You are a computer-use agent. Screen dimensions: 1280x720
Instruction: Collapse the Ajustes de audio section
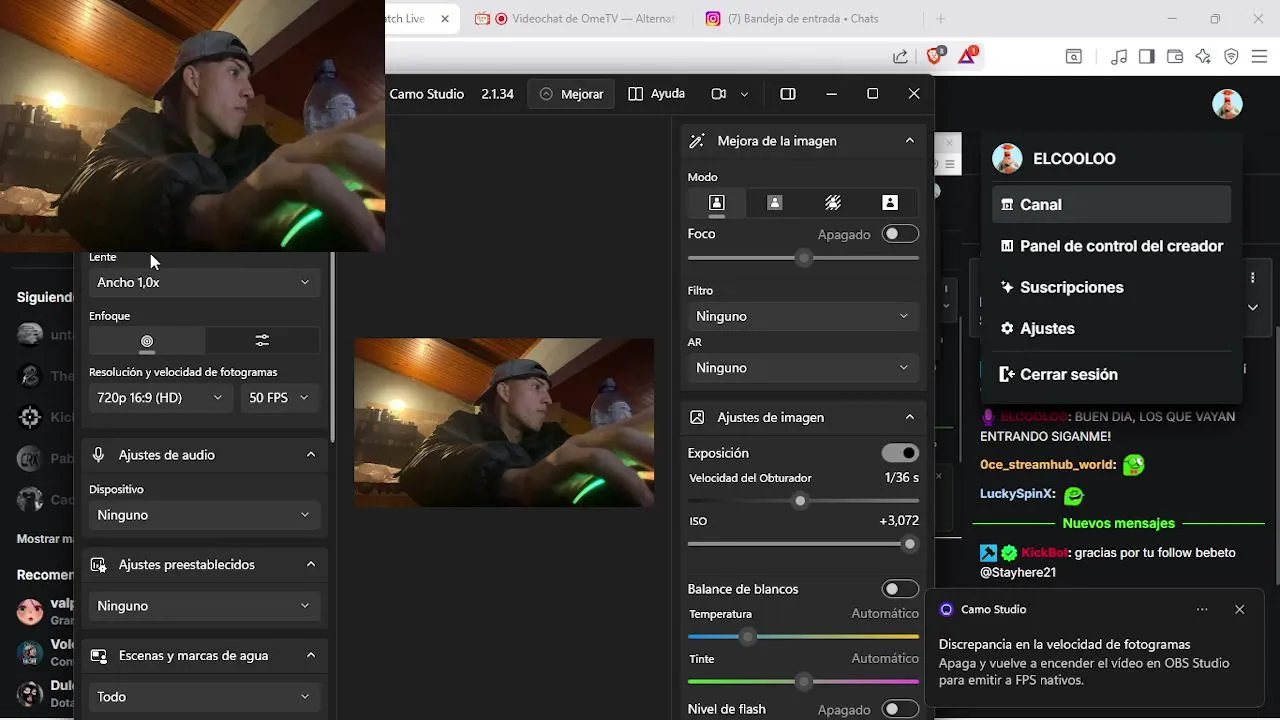(310, 455)
